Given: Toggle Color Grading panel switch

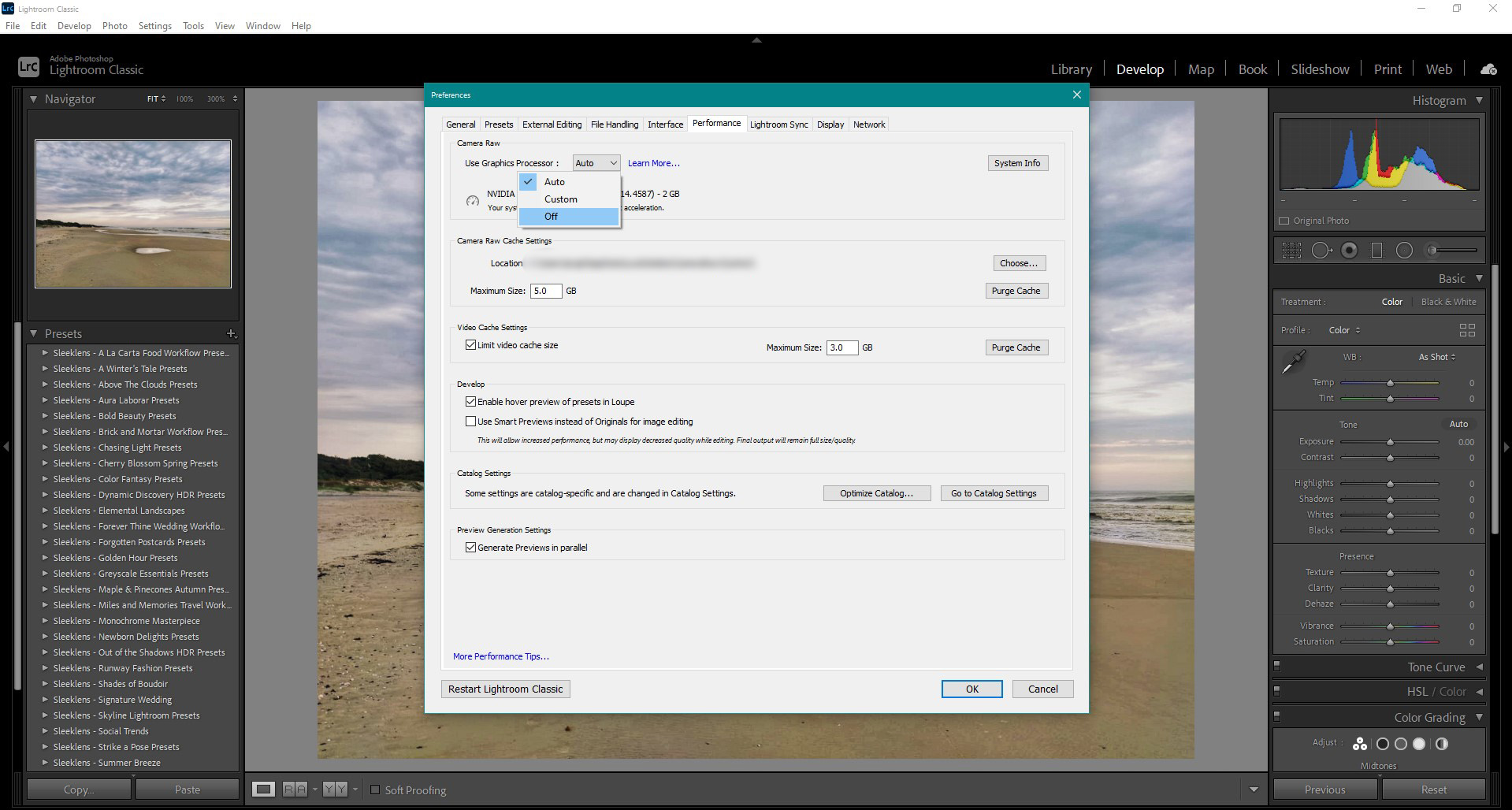Looking at the screenshot, I should pyautogui.click(x=1277, y=716).
